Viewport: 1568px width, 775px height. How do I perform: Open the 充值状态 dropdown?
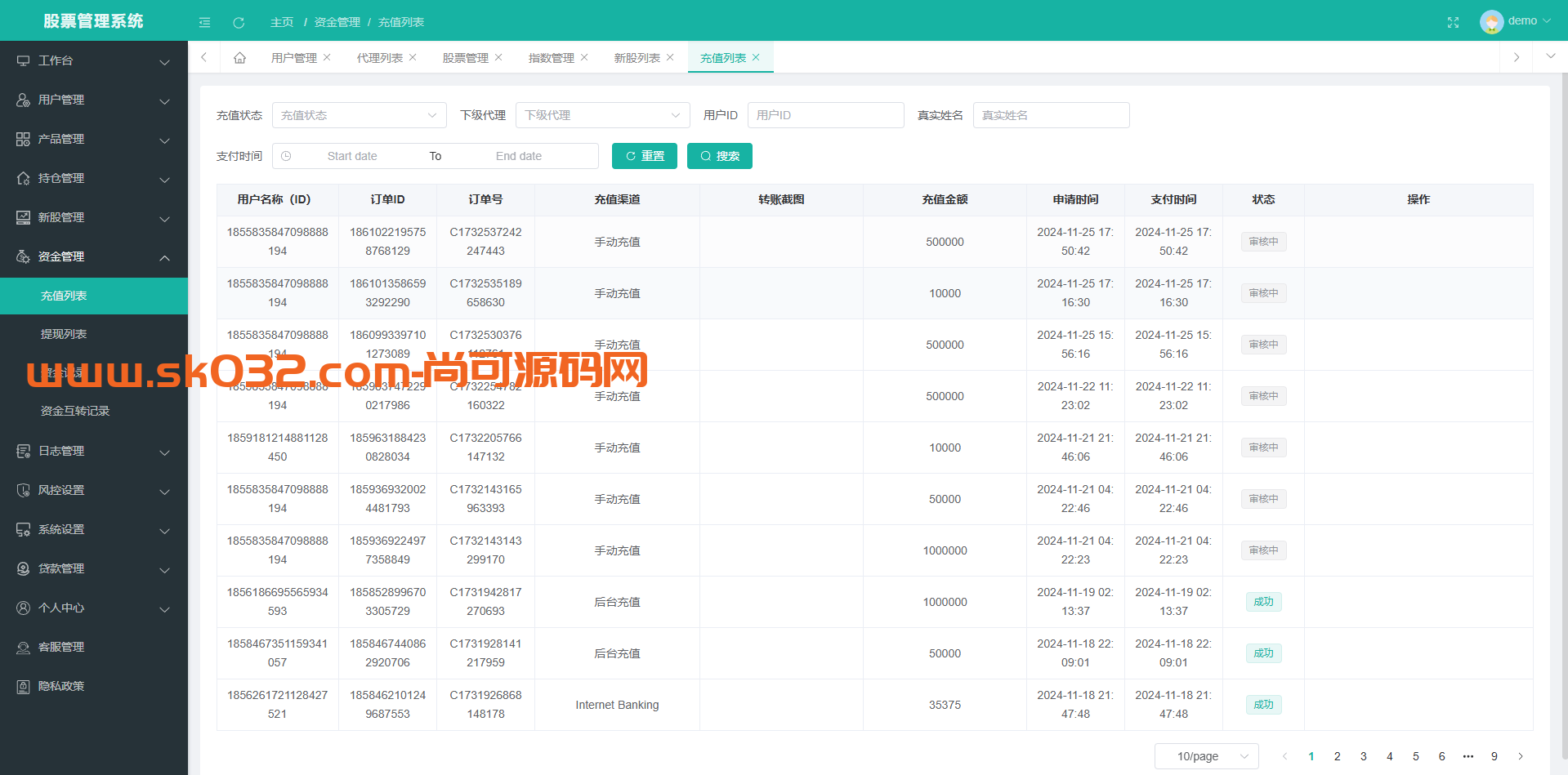360,115
